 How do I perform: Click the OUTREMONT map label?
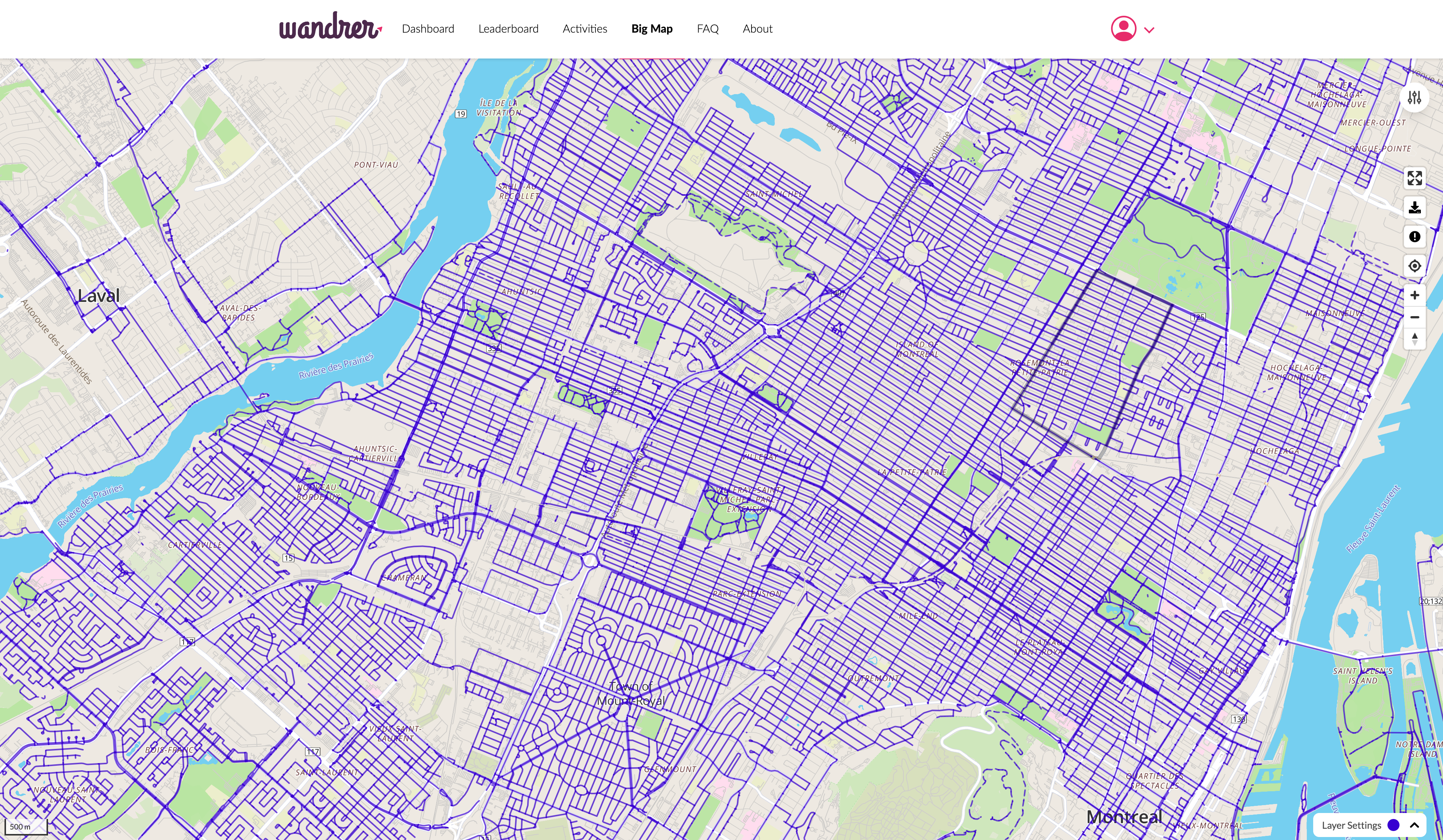click(x=873, y=678)
